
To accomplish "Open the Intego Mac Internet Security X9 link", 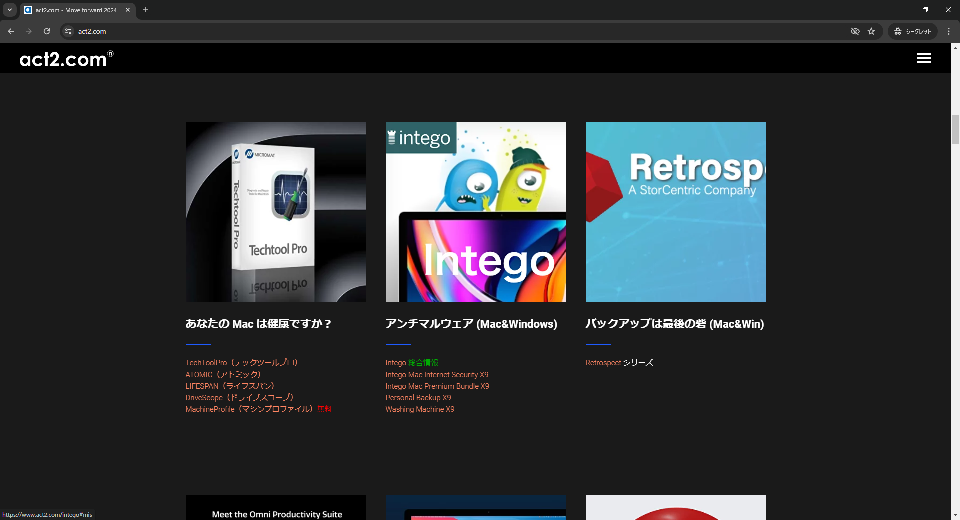I will (437, 374).
